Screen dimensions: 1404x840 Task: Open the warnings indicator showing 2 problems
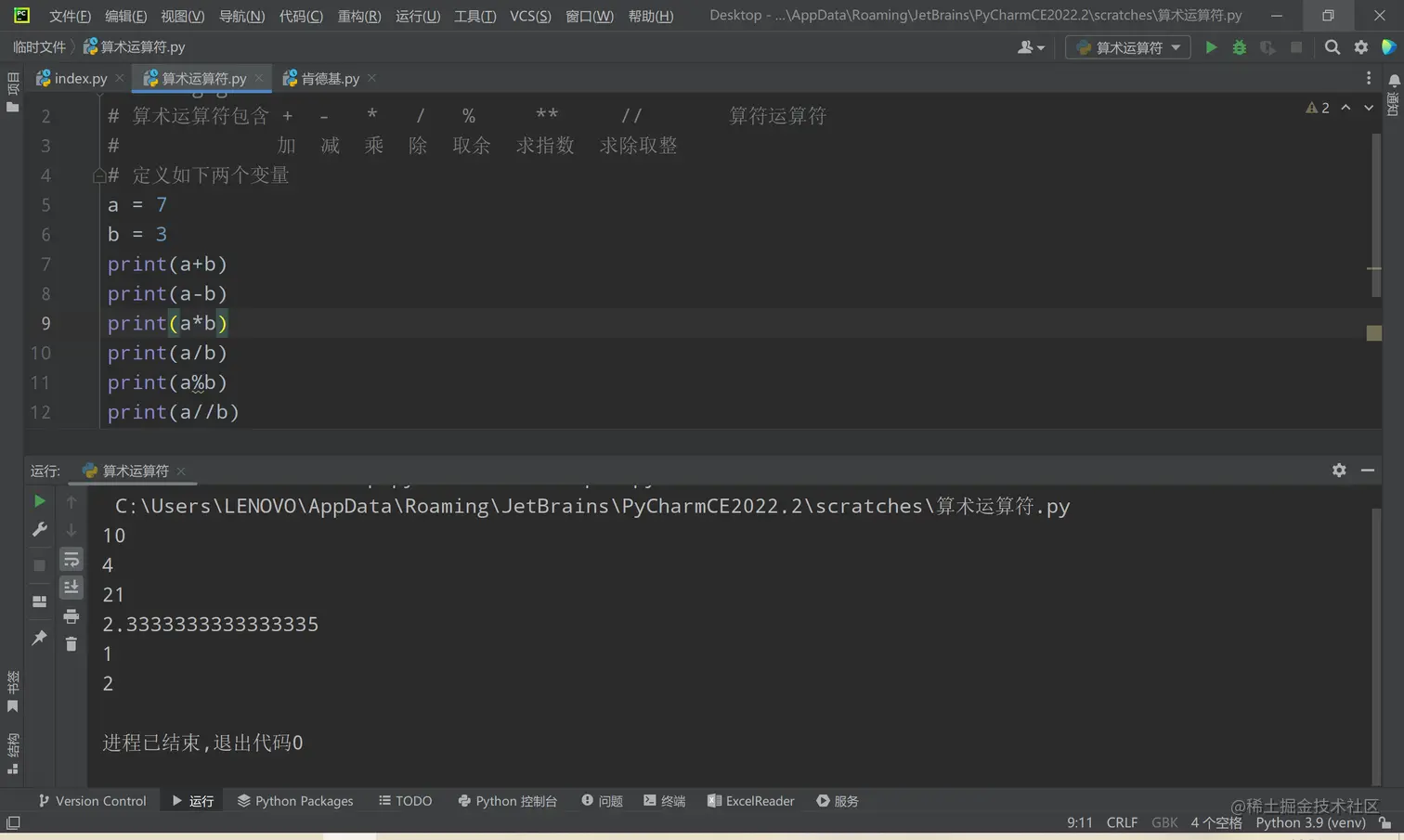pos(1317,108)
